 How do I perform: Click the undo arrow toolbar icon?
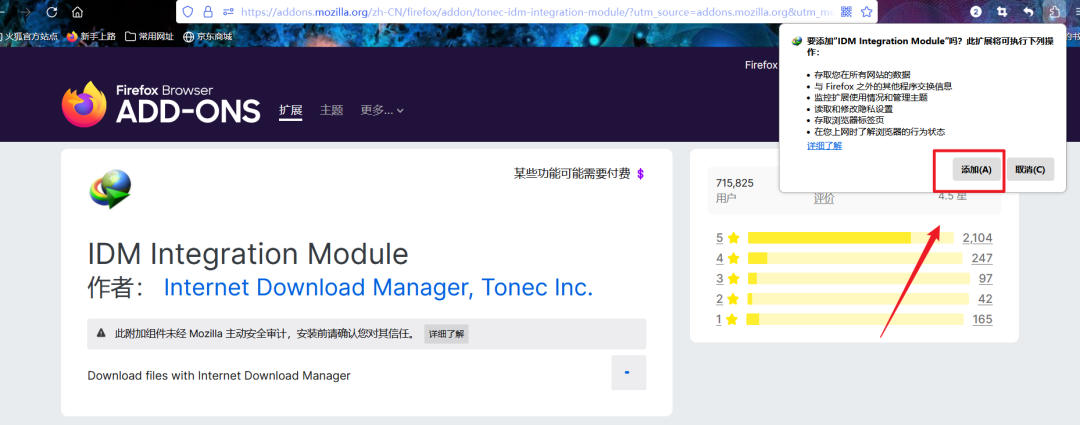point(1028,12)
